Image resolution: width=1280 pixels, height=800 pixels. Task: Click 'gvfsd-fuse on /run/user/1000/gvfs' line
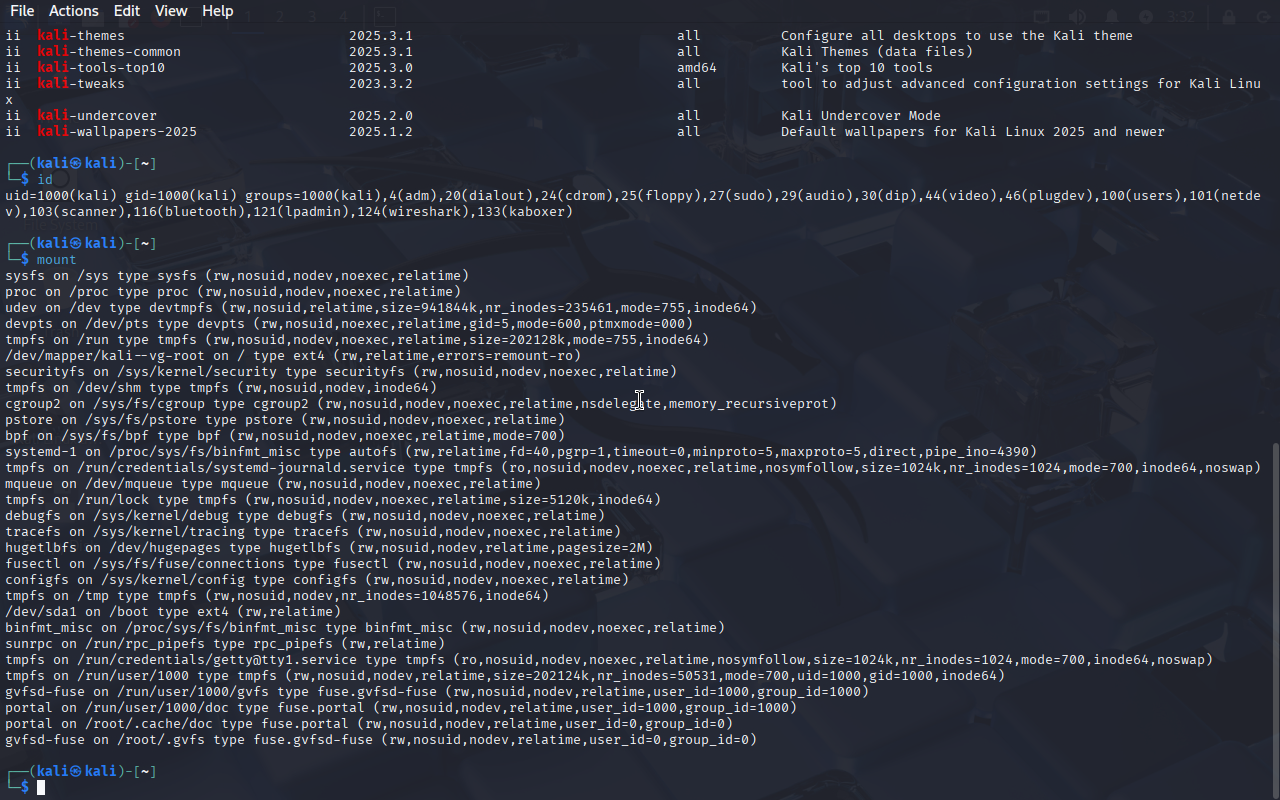(437, 692)
